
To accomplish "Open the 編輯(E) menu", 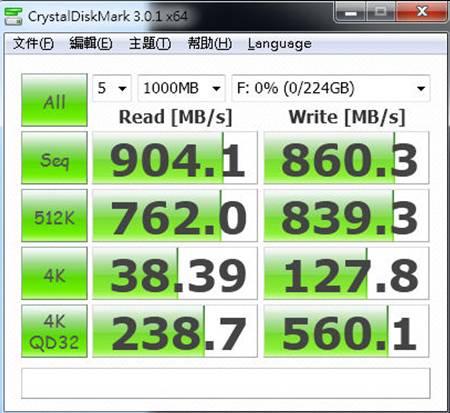I will 91,43.
